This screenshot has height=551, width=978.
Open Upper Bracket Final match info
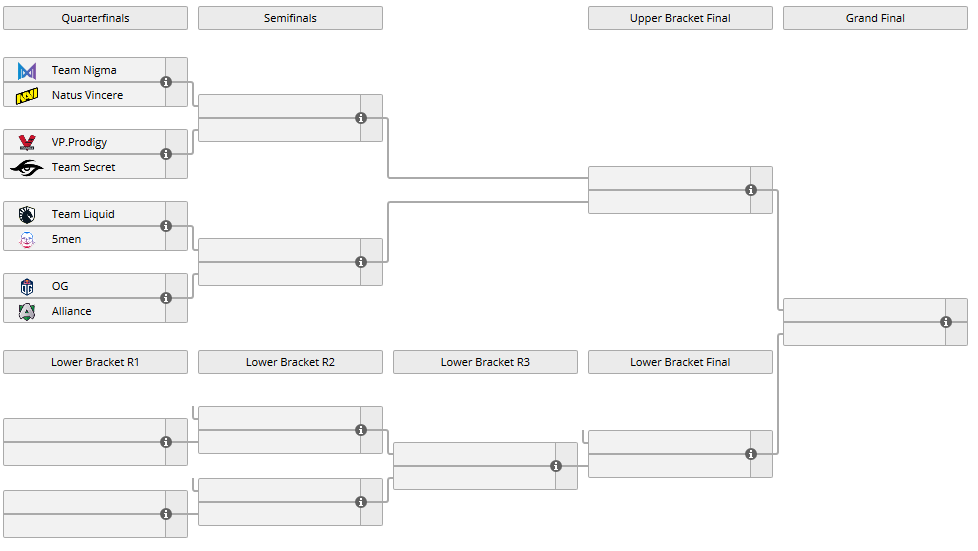(751, 190)
